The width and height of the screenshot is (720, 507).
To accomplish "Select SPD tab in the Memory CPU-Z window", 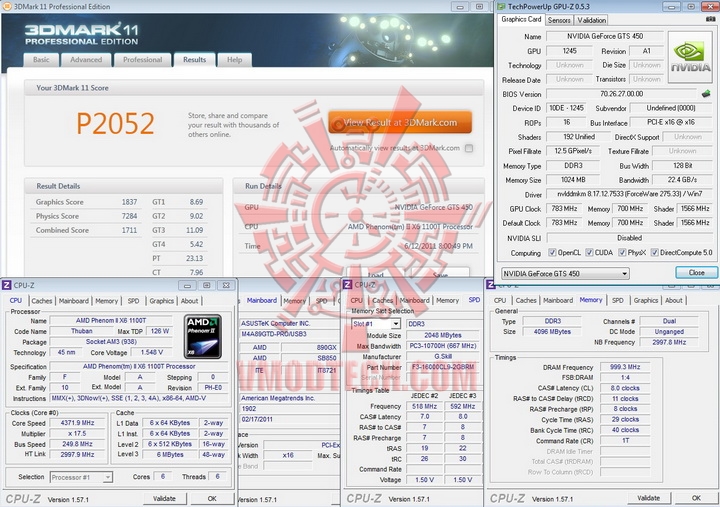I will [x=618, y=300].
